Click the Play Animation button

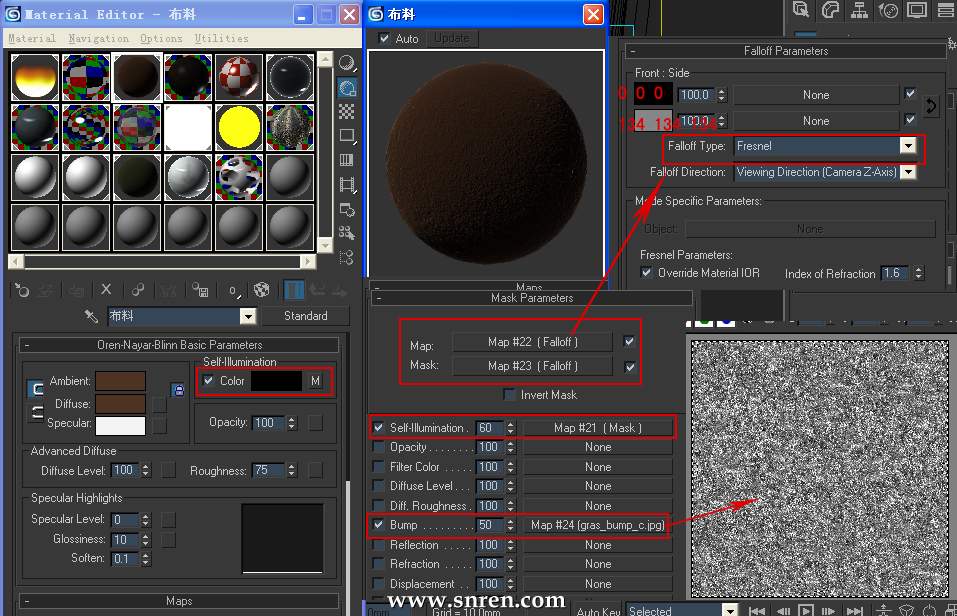click(806, 611)
